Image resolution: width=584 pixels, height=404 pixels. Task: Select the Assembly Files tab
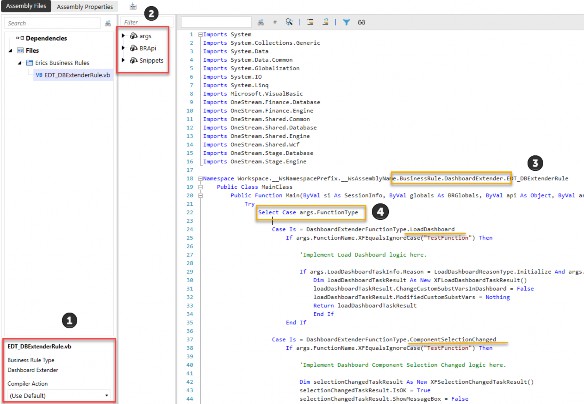pyautogui.click(x=26, y=6)
